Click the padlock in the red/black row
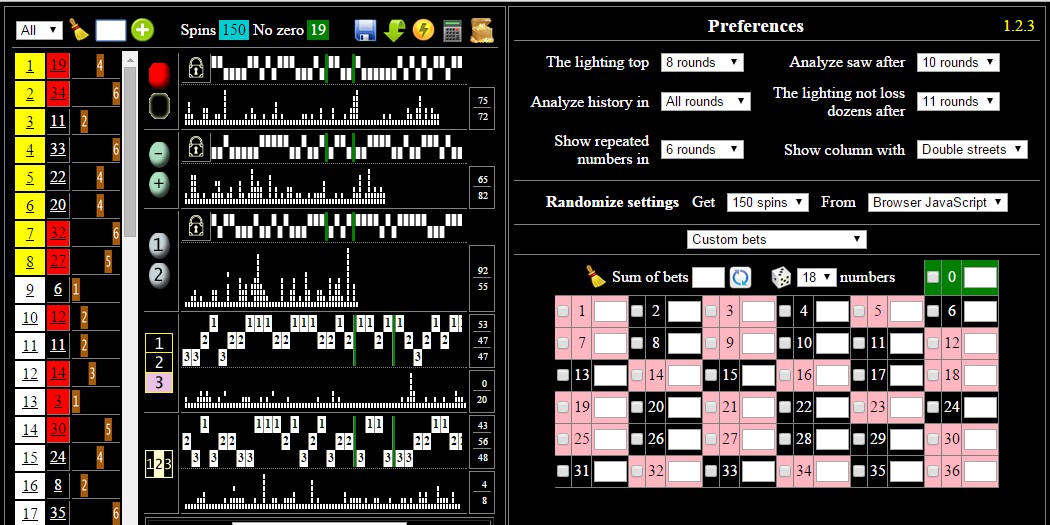The height and width of the screenshot is (525, 1050). coord(196,68)
